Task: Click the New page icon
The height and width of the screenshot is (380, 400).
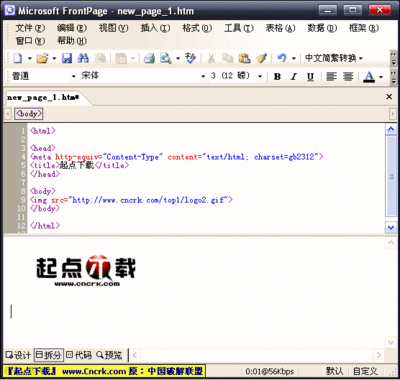Action: 18,58
